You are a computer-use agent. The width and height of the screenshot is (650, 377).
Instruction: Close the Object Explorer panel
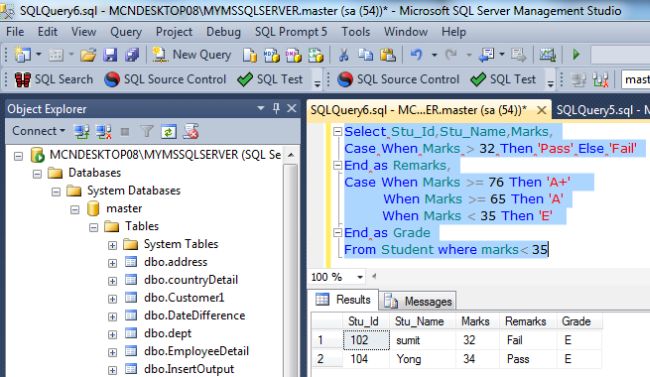292,109
